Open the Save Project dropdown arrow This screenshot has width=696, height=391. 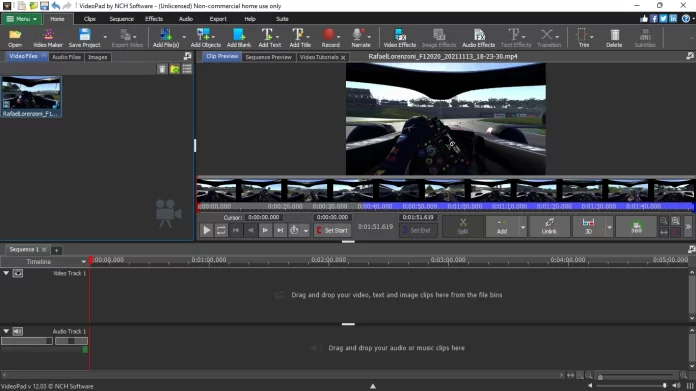(105, 38)
